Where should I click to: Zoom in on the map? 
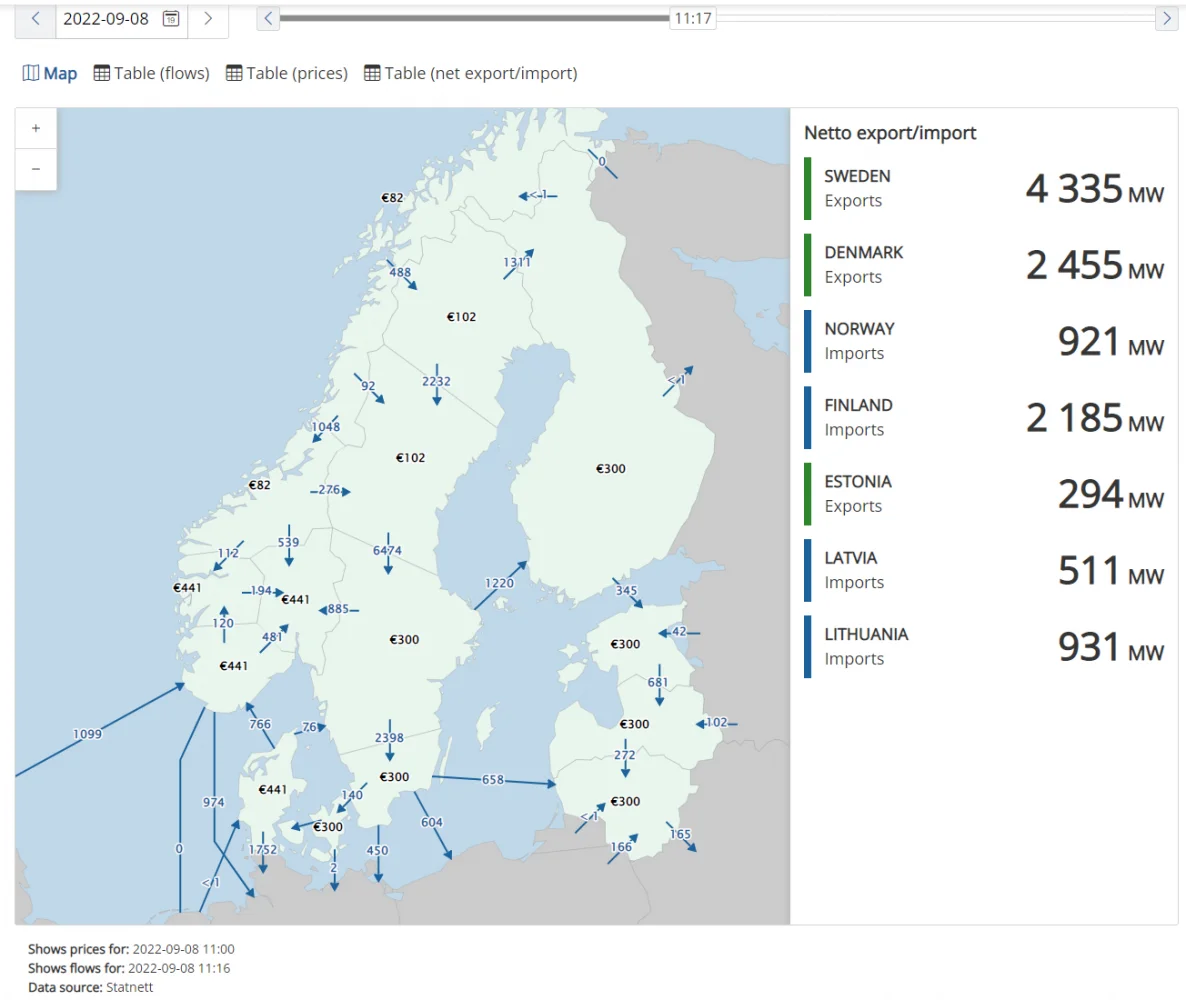(x=36, y=129)
